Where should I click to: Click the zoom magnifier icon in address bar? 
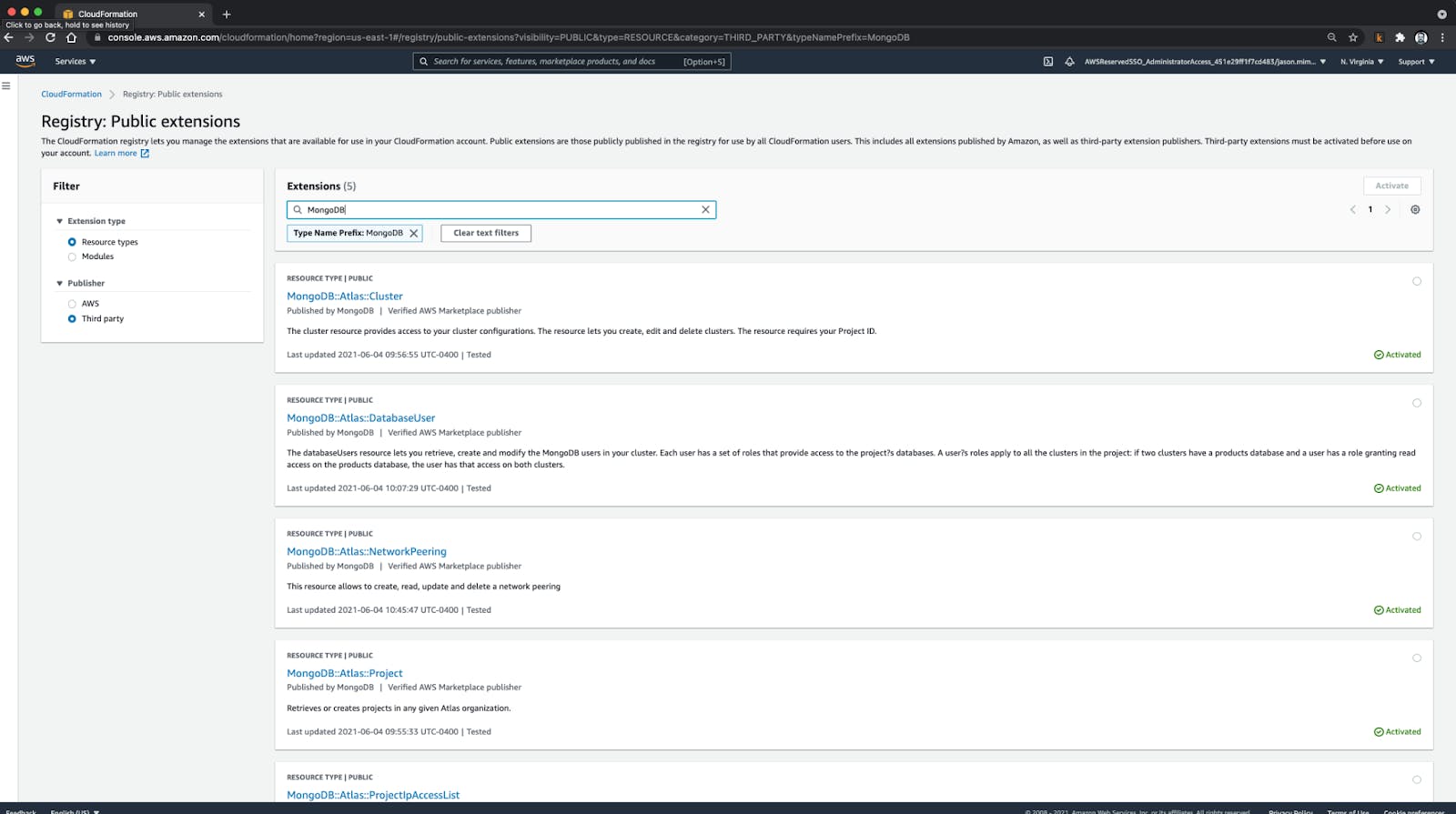1331,37
